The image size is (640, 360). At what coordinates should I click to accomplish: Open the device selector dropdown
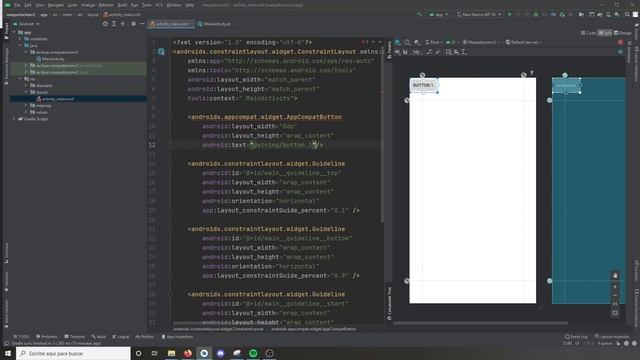coord(478,14)
